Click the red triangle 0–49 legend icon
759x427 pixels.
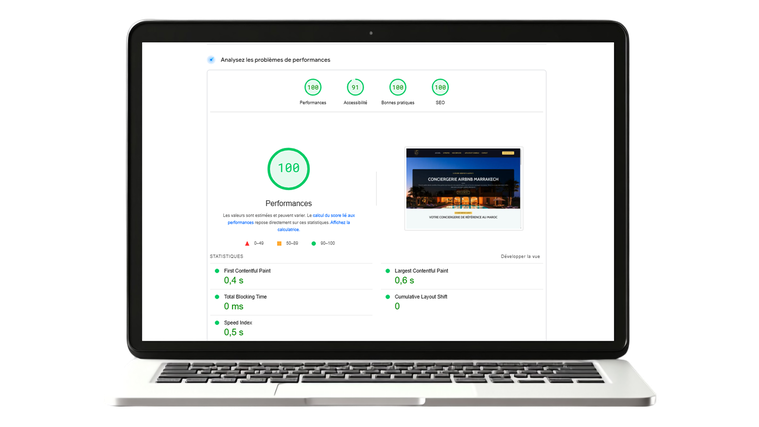pos(247,244)
